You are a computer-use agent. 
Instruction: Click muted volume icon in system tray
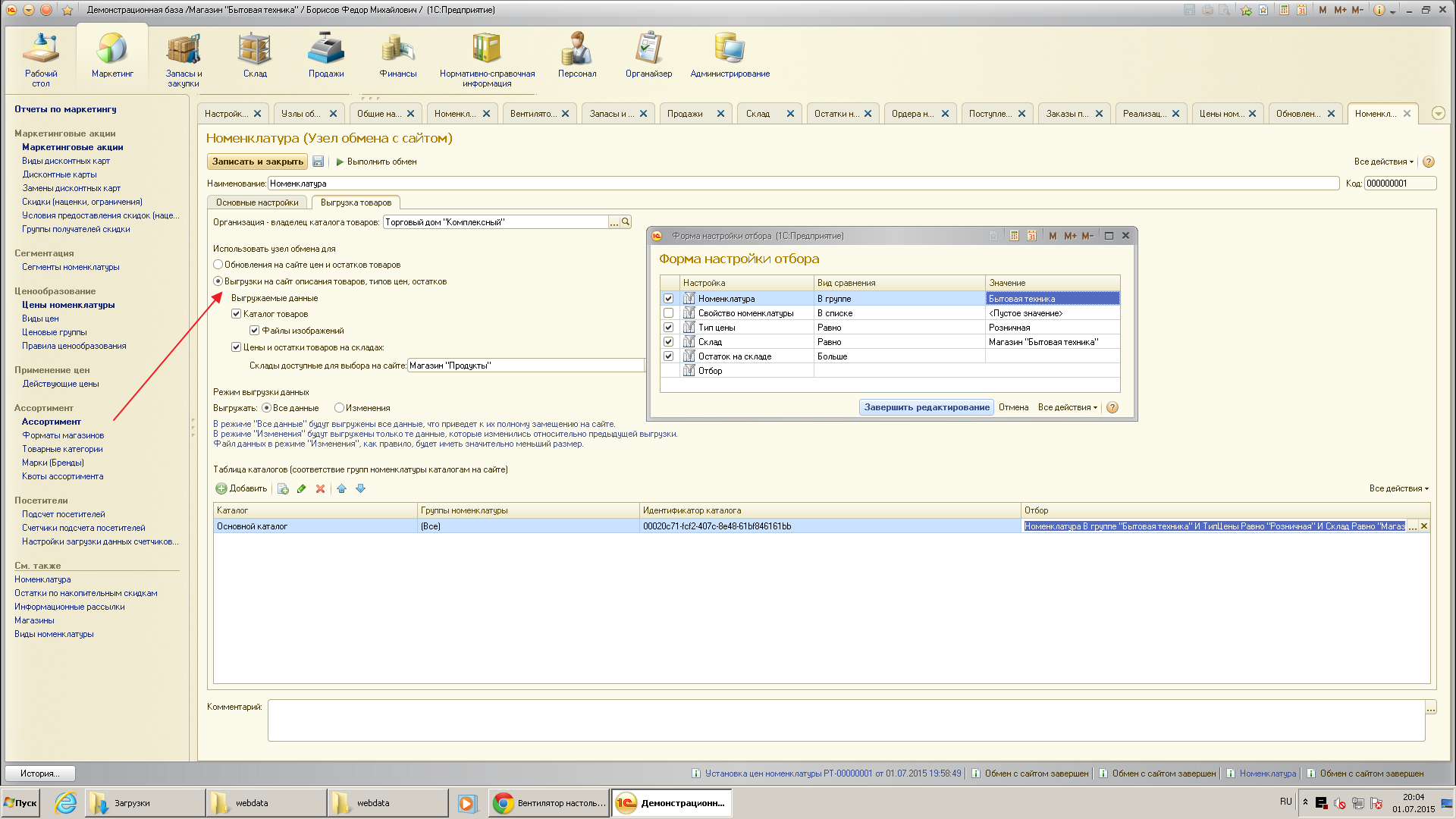1340,803
